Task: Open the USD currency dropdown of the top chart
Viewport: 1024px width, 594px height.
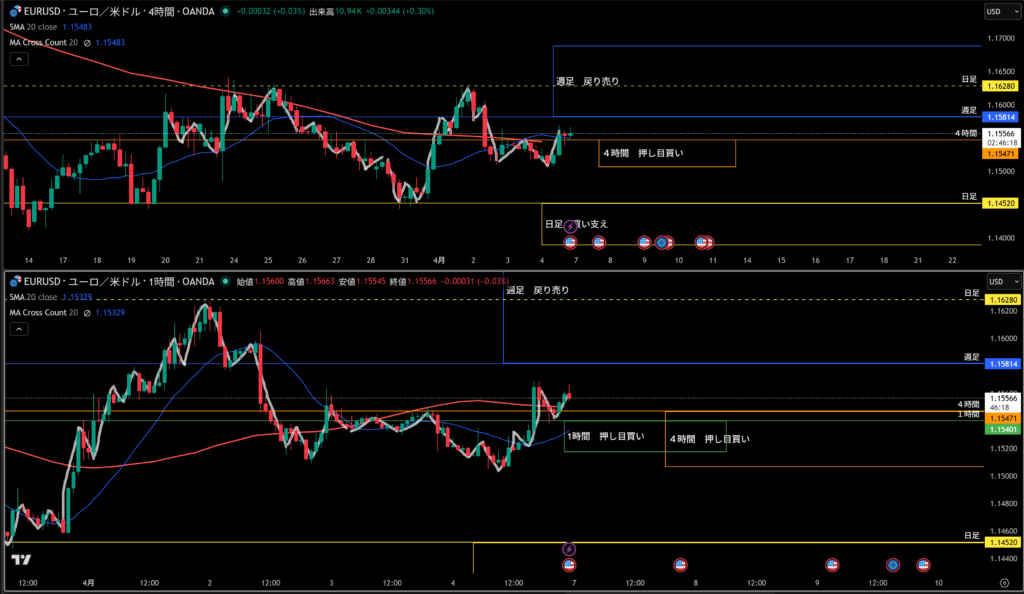Action: (x=996, y=11)
